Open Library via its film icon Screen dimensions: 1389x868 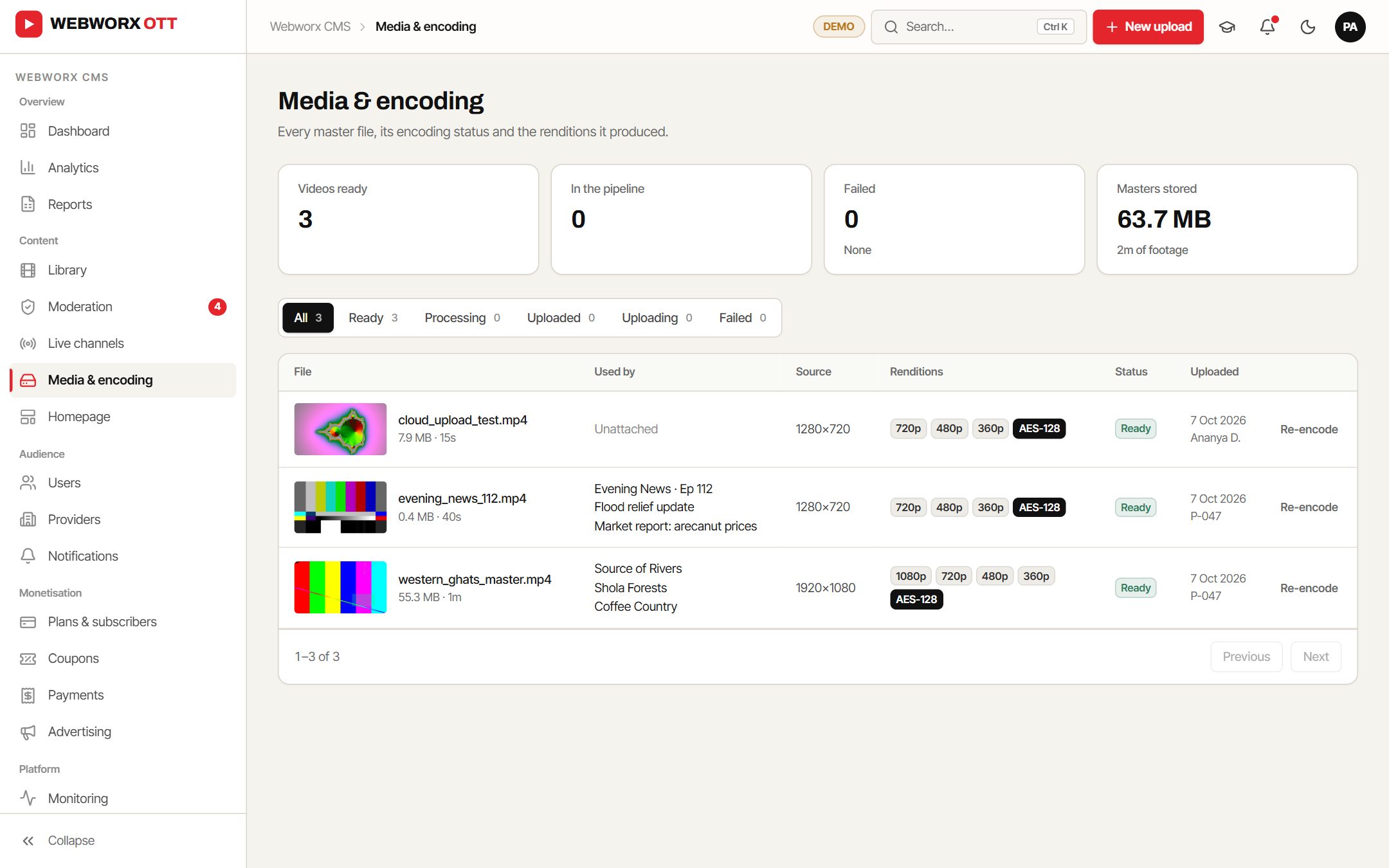click(28, 270)
